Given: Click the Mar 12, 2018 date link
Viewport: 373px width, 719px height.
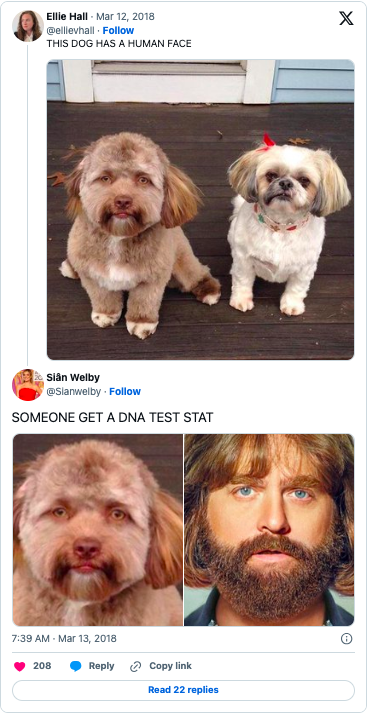Looking at the screenshot, I should (x=125, y=17).
